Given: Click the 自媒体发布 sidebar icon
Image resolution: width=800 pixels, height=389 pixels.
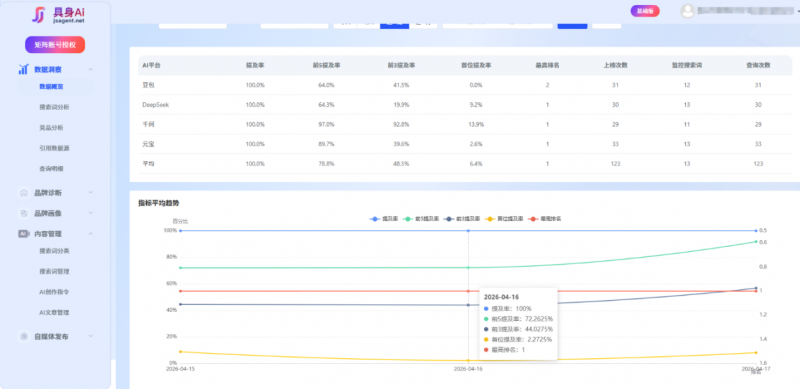Looking at the screenshot, I should tap(23, 336).
